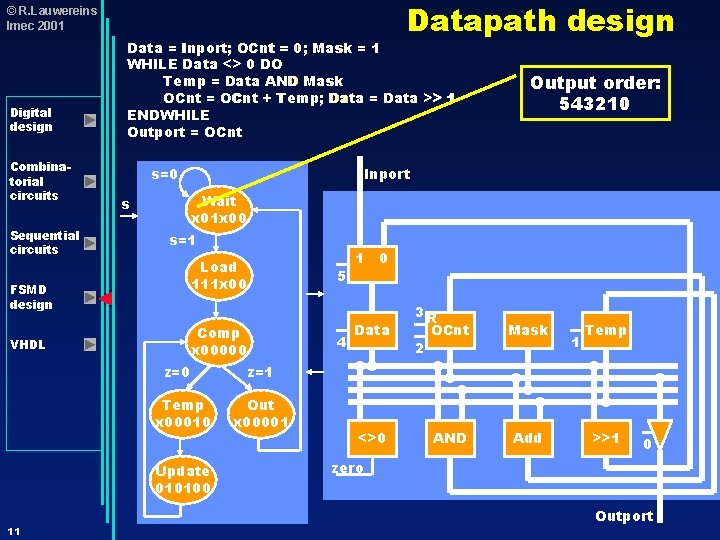
Task: Open the Digital design section link
Action: click(31, 120)
